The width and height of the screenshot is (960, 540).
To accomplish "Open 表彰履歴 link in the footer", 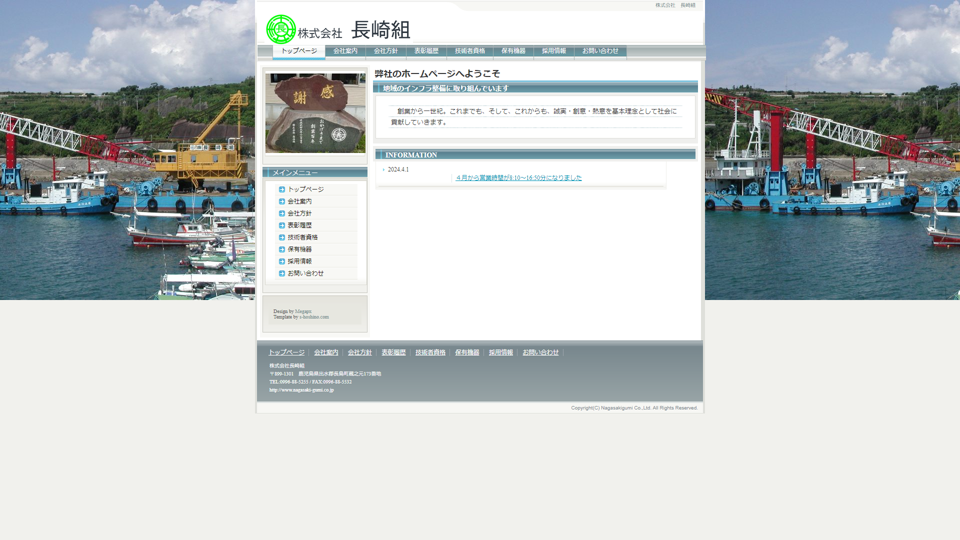I will (393, 353).
